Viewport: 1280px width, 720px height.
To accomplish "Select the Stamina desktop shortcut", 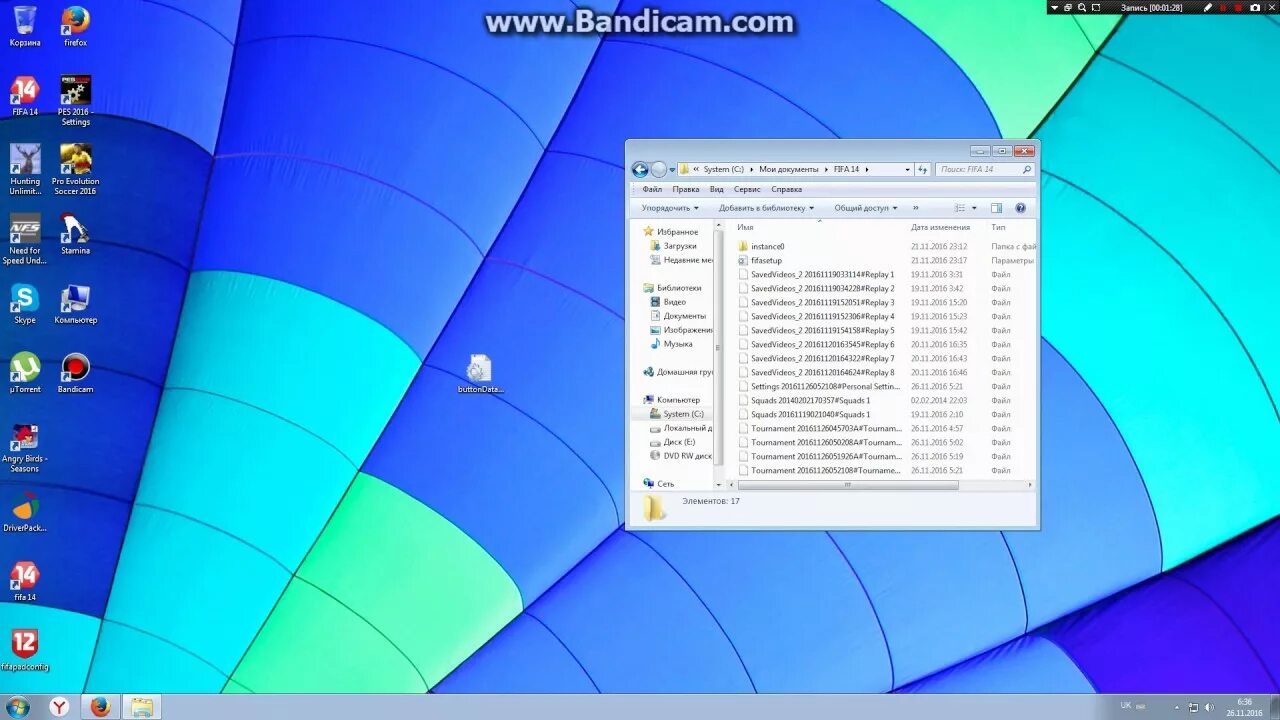I will click(x=75, y=234).
